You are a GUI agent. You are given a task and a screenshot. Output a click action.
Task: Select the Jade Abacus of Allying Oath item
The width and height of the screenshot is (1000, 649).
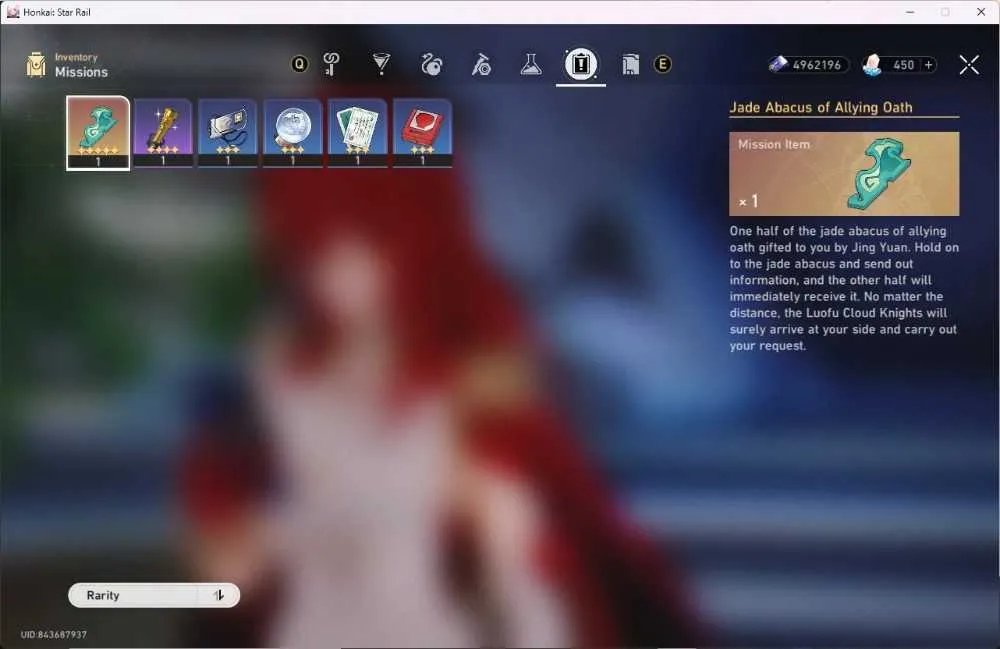98,133
